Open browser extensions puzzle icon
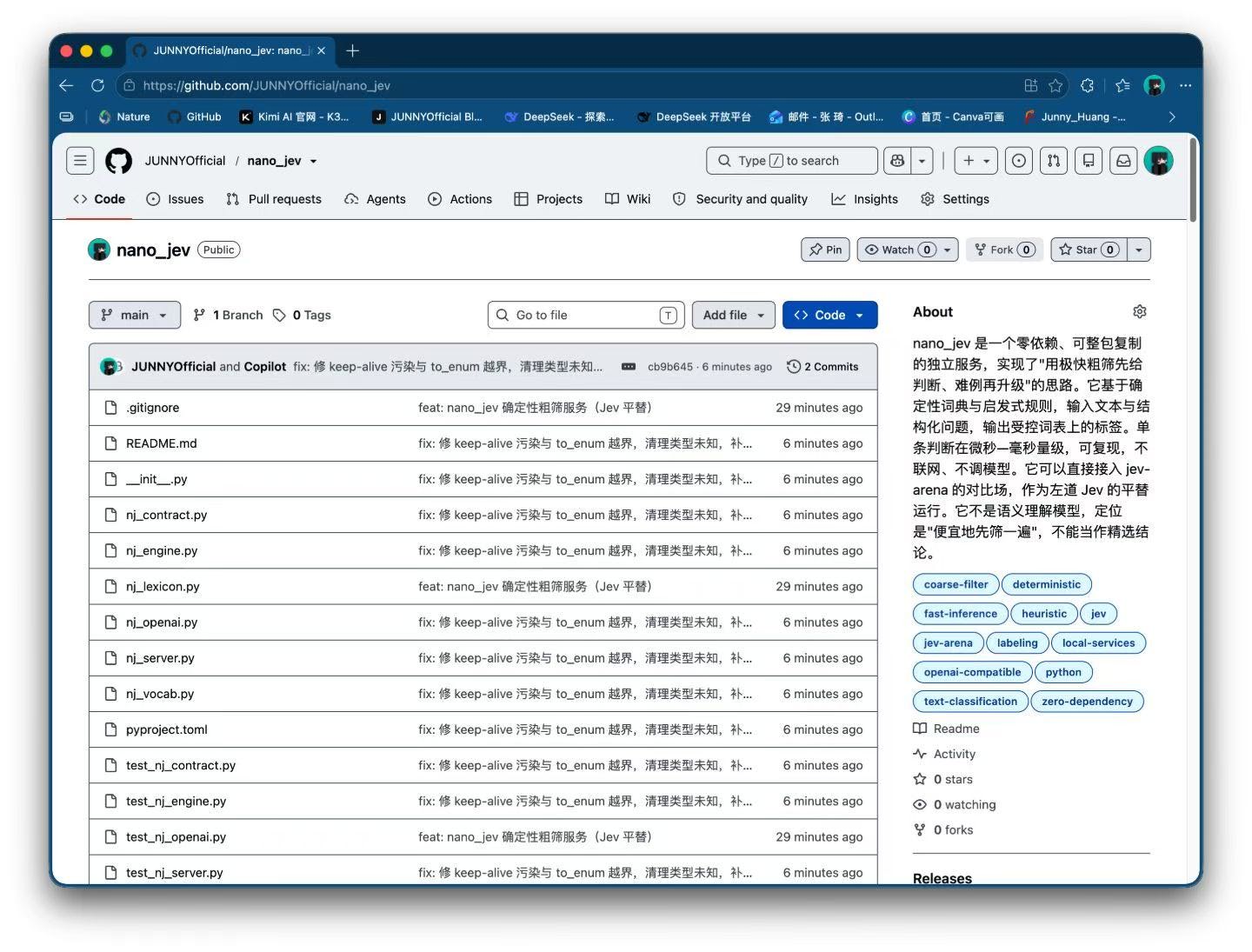The width and height of the screenshot is (1252, 952). (1087, 85)
